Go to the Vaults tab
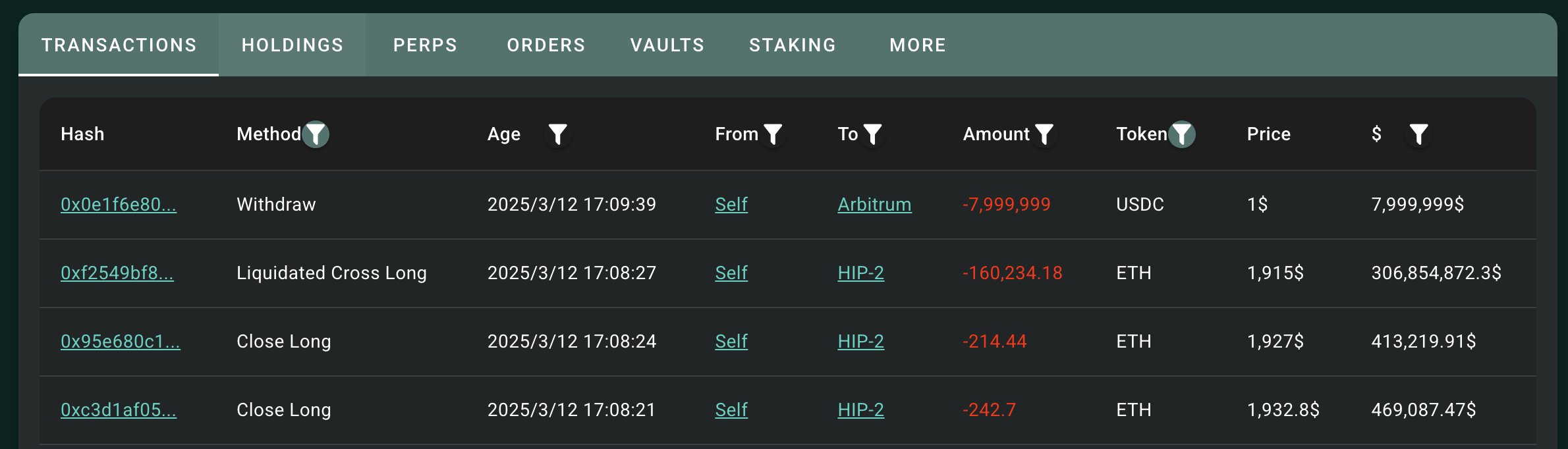 667,45
